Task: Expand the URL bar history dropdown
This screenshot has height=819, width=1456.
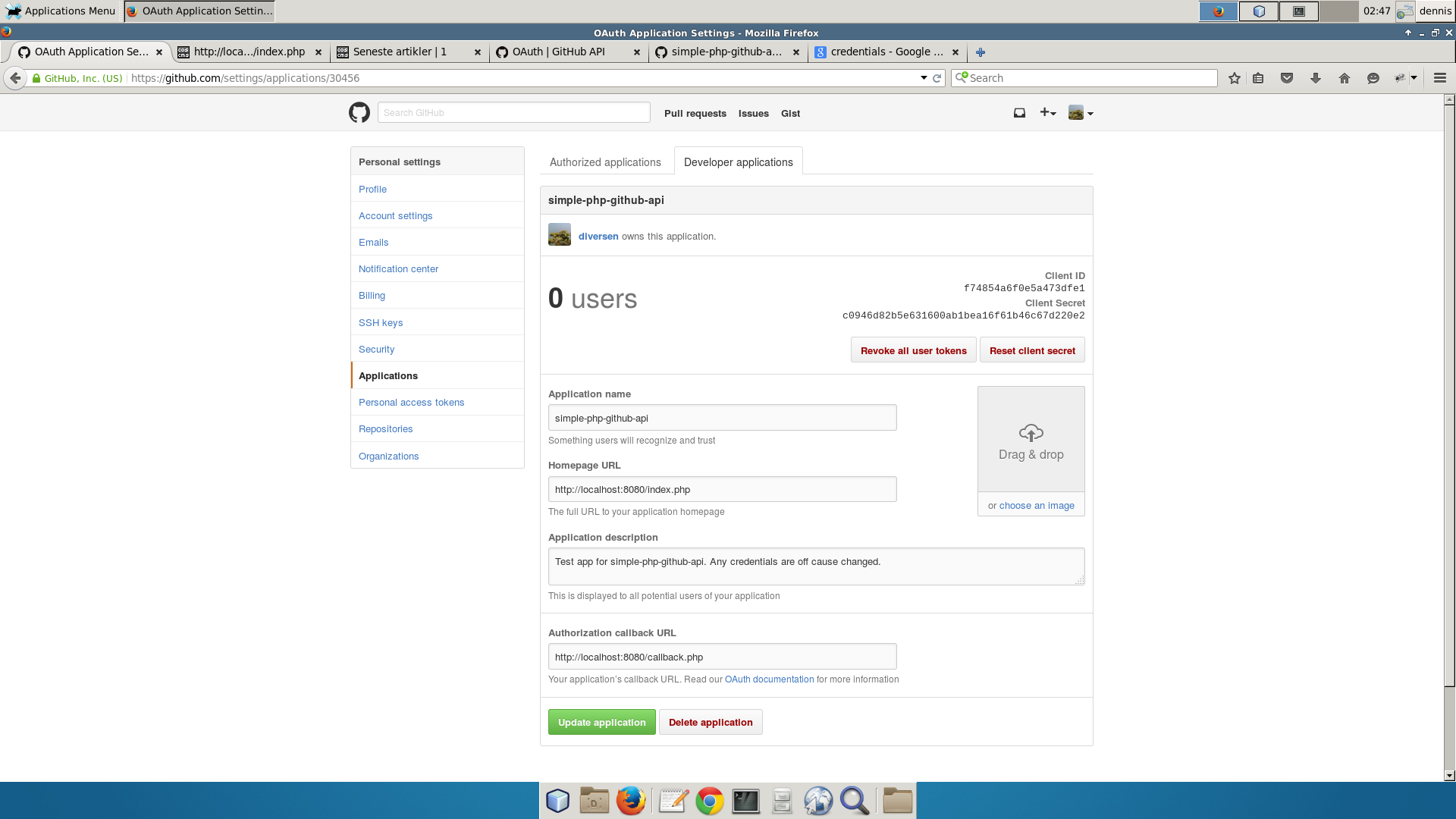Action: pos(924,78)
